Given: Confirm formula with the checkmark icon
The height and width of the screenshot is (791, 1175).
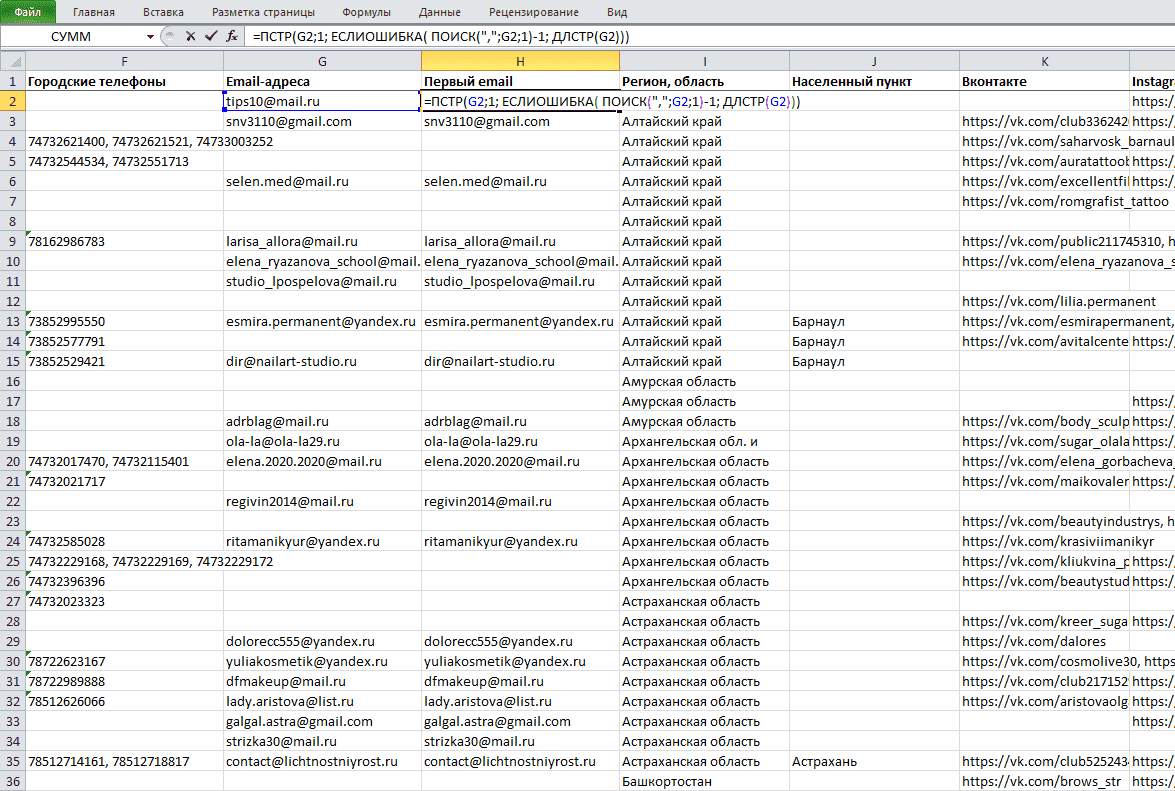Looking at the screenshot, I should point(211,36).
